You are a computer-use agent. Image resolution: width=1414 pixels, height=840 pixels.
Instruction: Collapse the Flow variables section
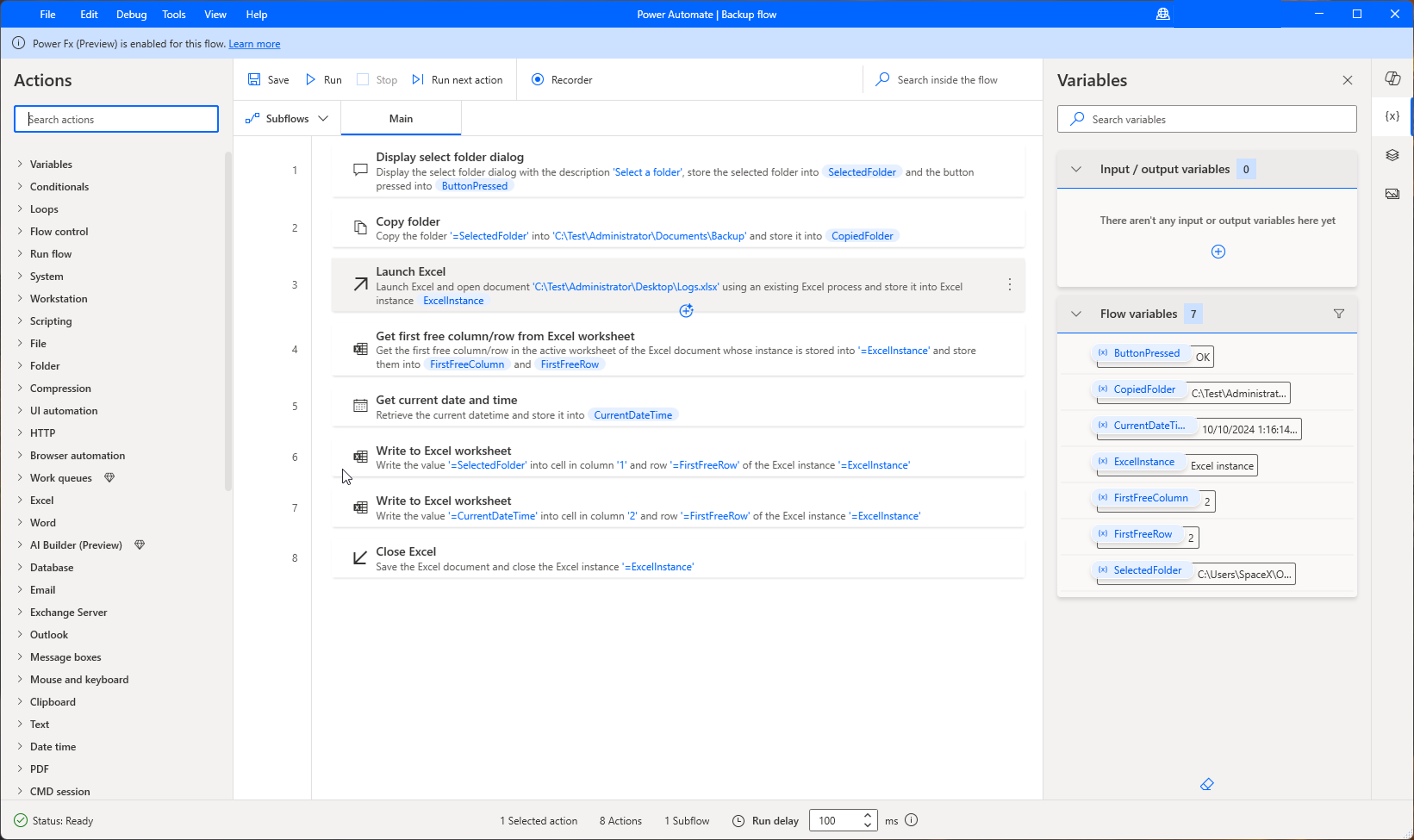(1076, 314)
